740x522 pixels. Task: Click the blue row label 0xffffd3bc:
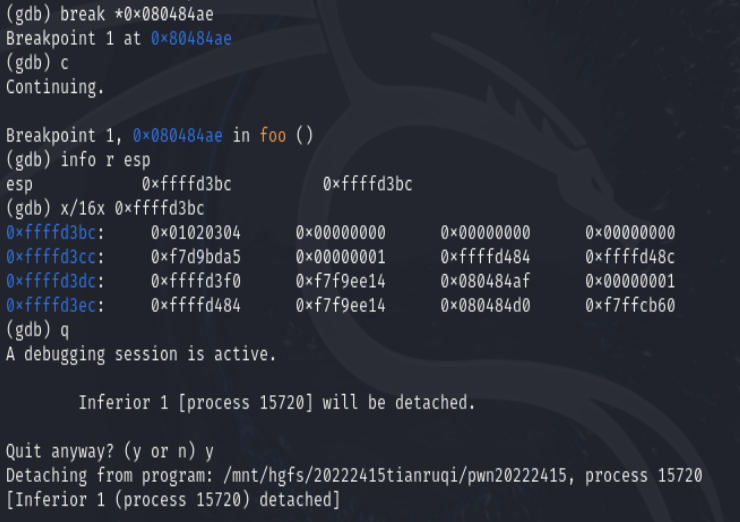[x=57, y=233]
